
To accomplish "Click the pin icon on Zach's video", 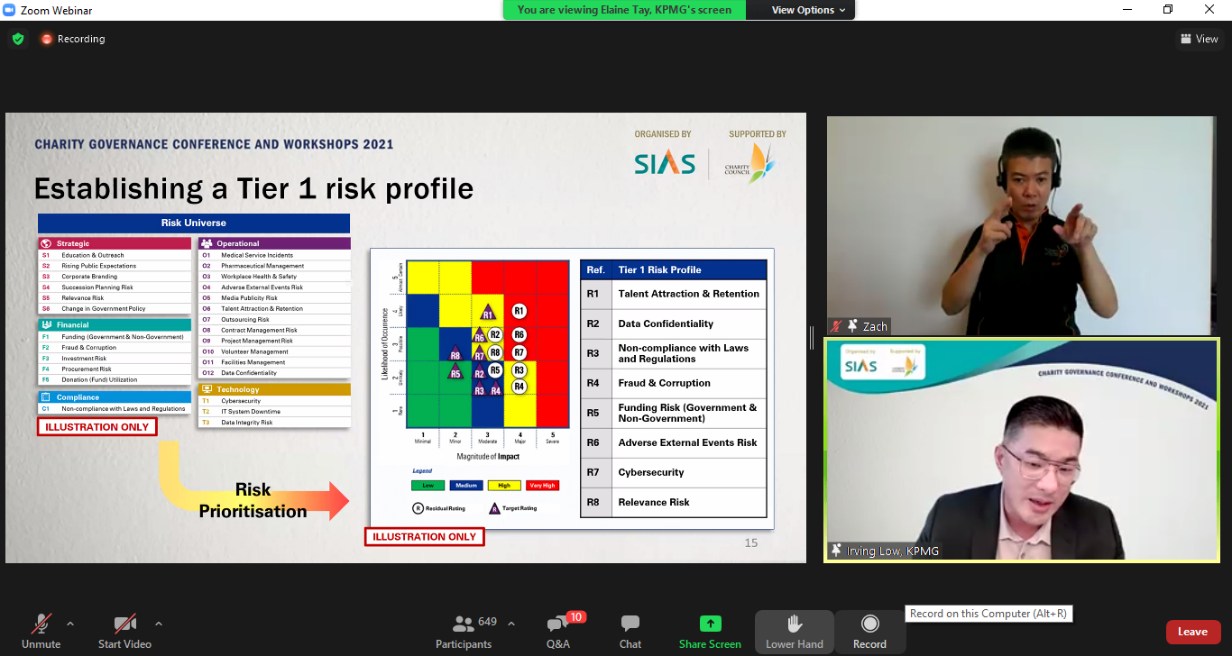I will tap(852, 326).
